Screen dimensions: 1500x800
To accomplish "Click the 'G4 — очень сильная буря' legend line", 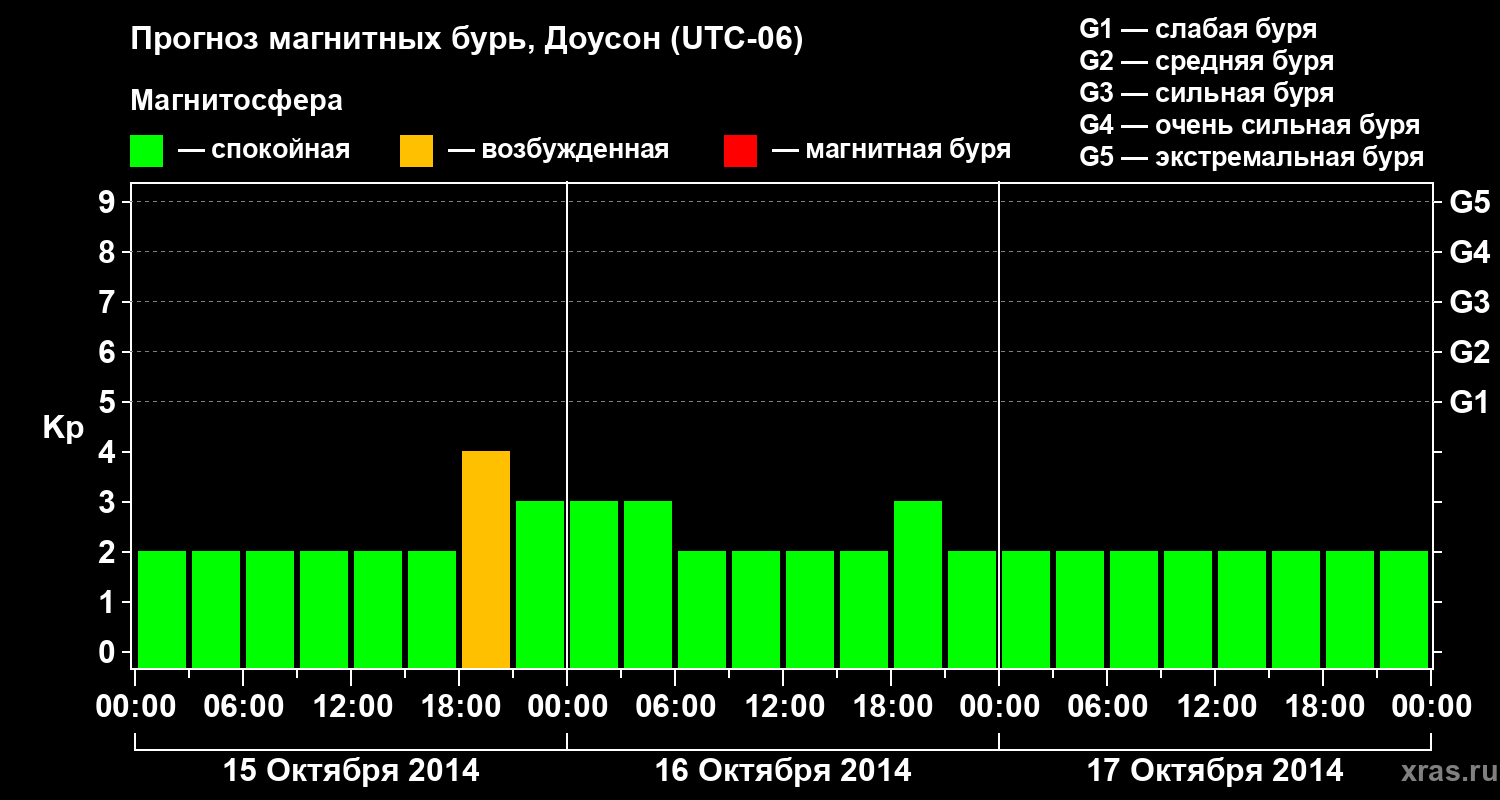I will click(x=1250, y=125).
